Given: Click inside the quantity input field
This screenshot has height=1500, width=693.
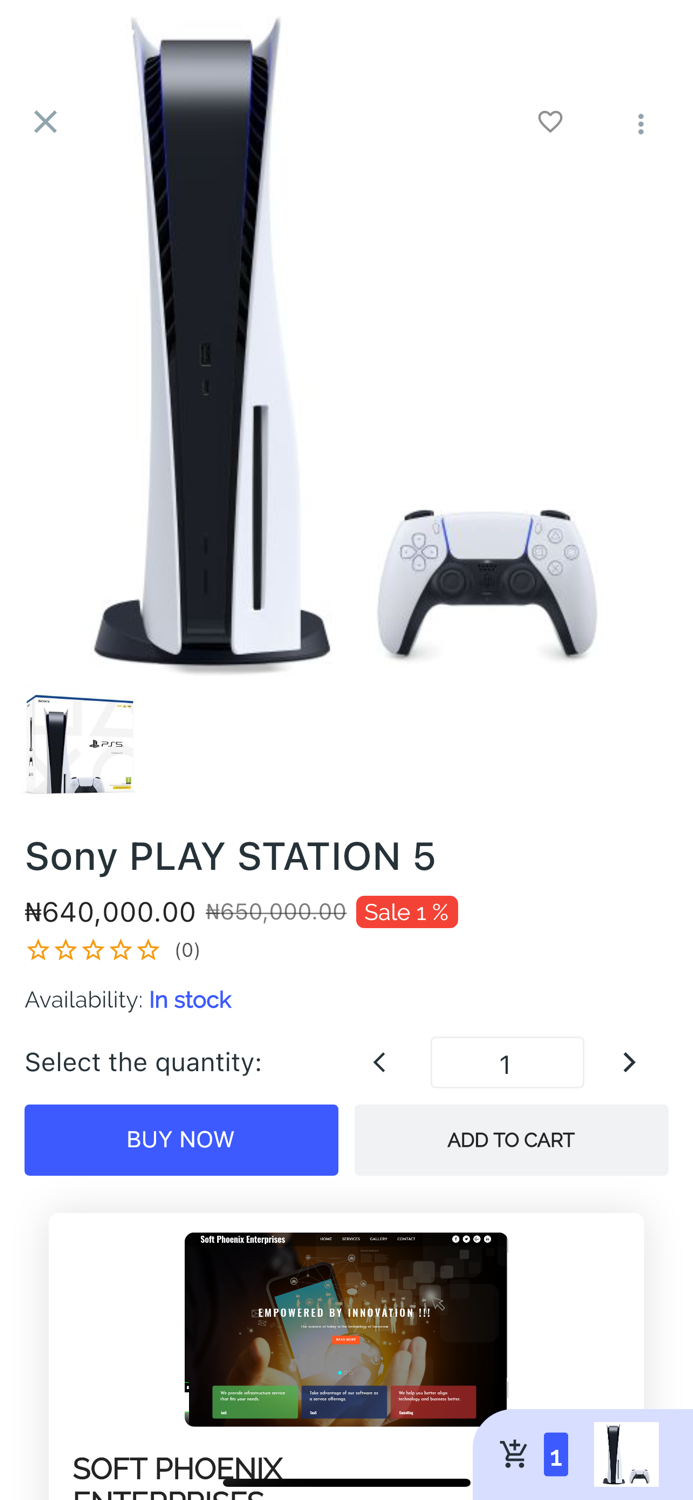Looking at the screenshot, I should point(507,1062).
